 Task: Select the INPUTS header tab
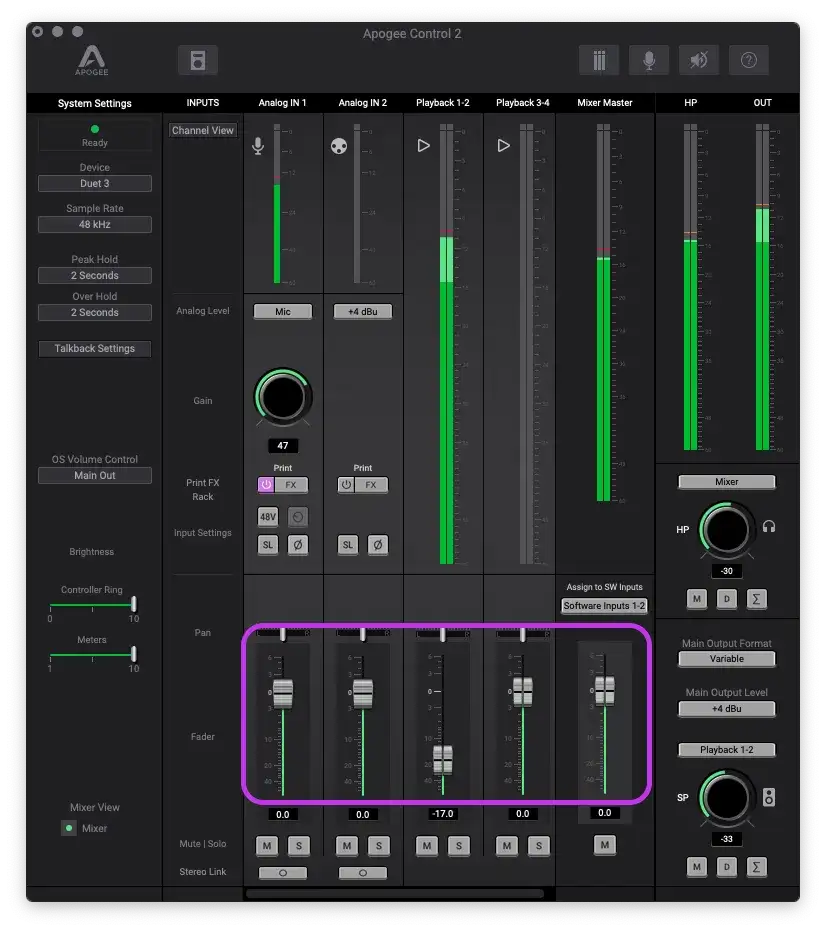pyautogui.click(x=203, y=103)
